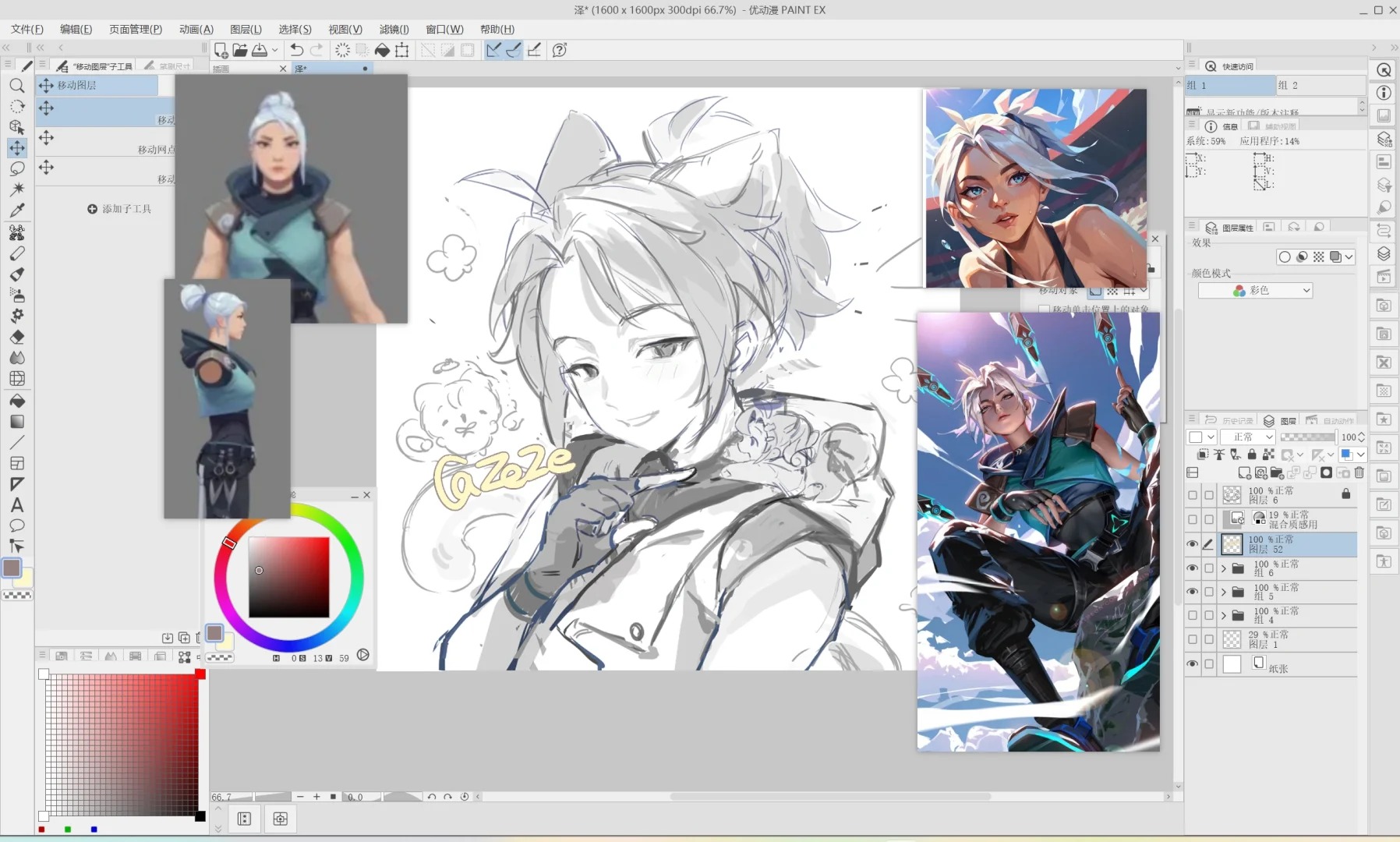1400x842 pixels.
Task: Expand the 组 4 layer folder
Action: [1224, 616]
